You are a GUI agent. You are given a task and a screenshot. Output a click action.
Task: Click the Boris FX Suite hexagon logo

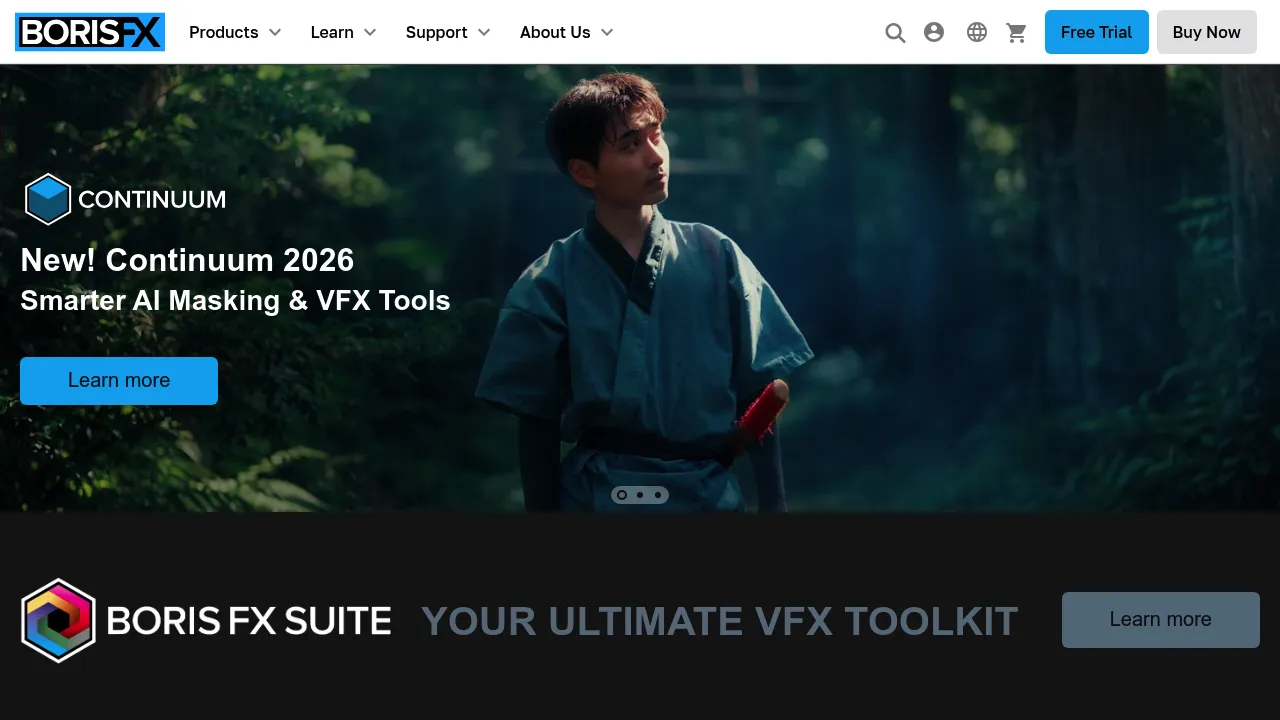[x=58, y=620]
